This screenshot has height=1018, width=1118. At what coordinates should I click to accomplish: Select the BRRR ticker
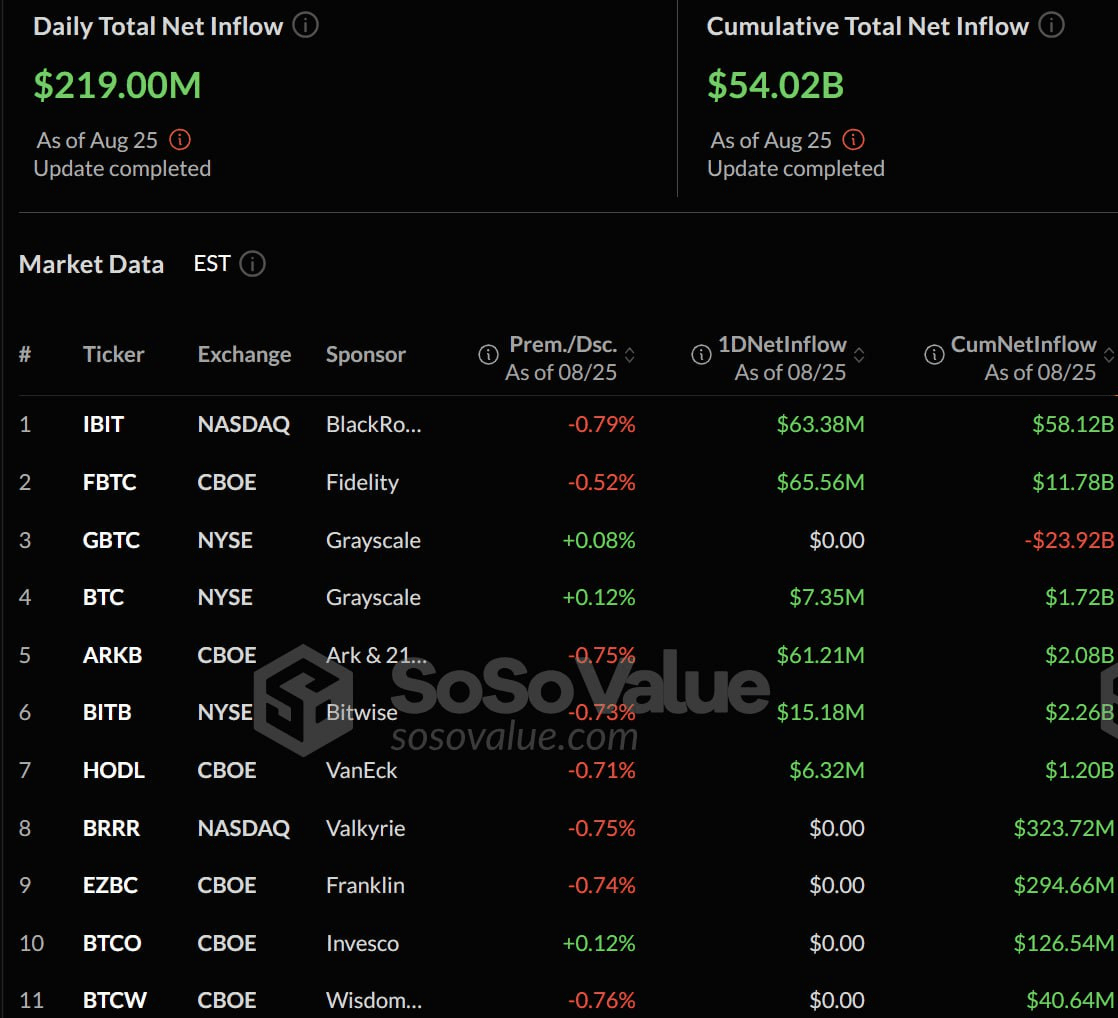112,828
